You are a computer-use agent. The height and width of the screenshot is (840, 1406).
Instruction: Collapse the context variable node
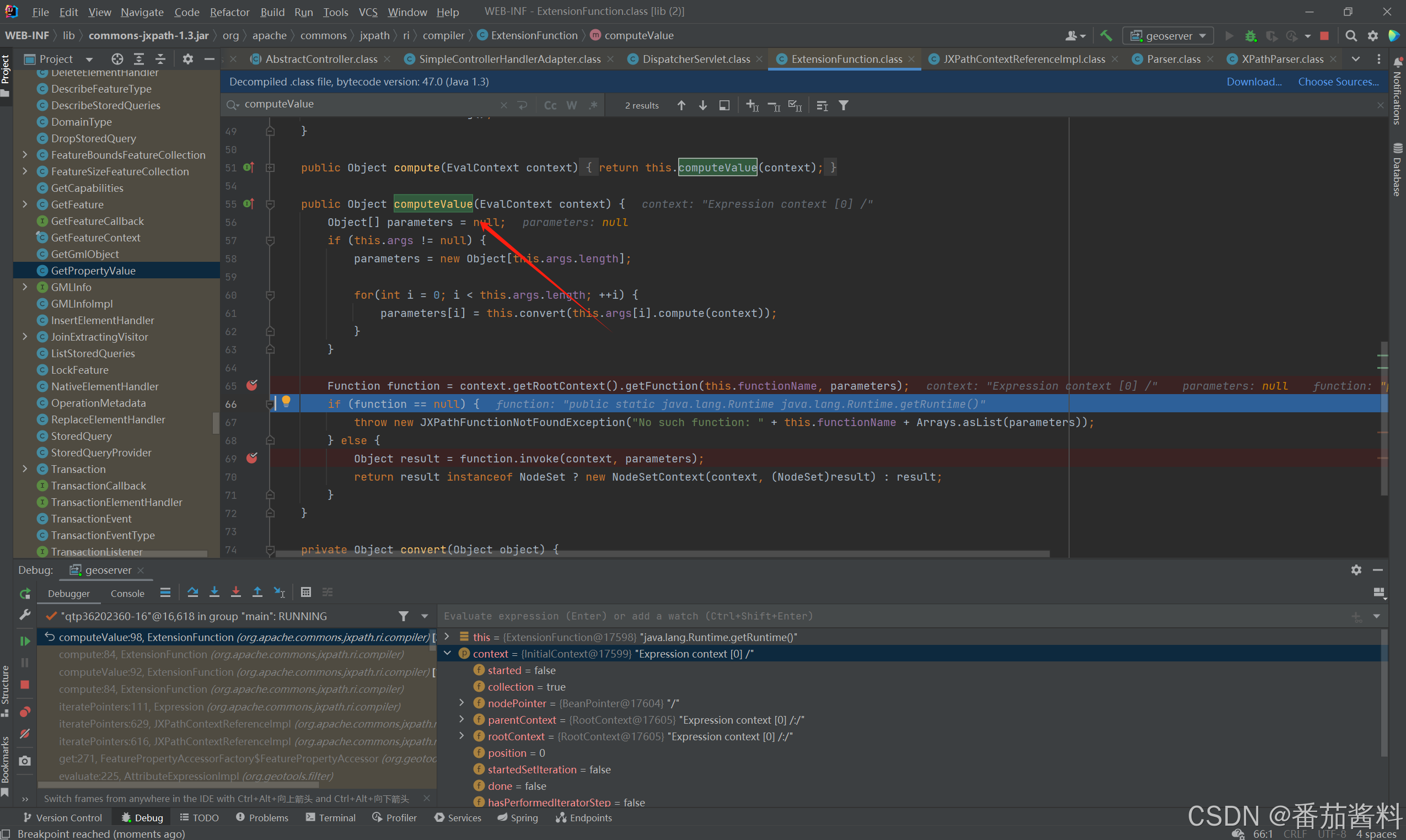[x=447, y=653]
